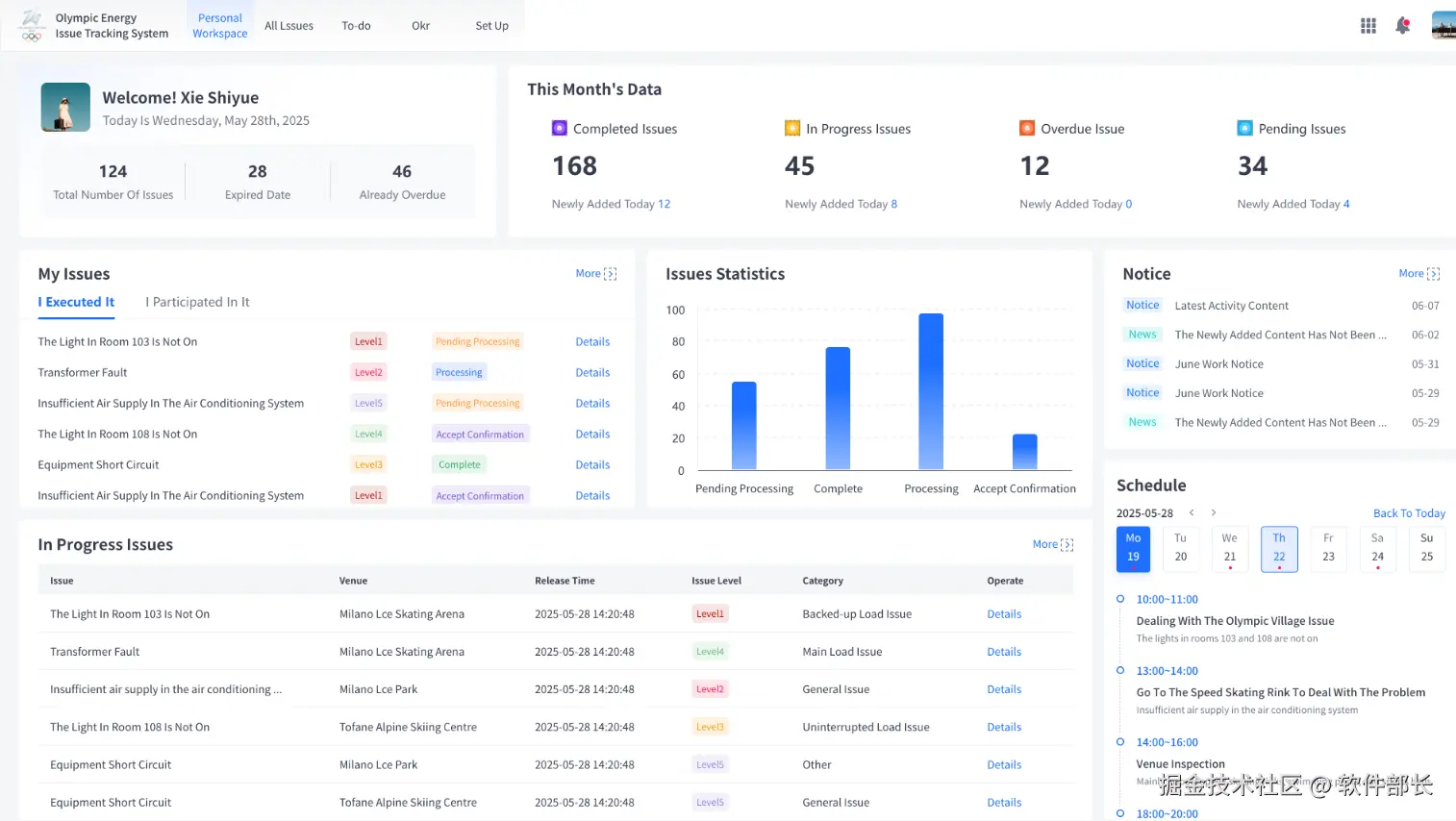Click the Olympic Energy logo icon
1456x821 pixels.
pyautogui.click(x=32, y=25)
